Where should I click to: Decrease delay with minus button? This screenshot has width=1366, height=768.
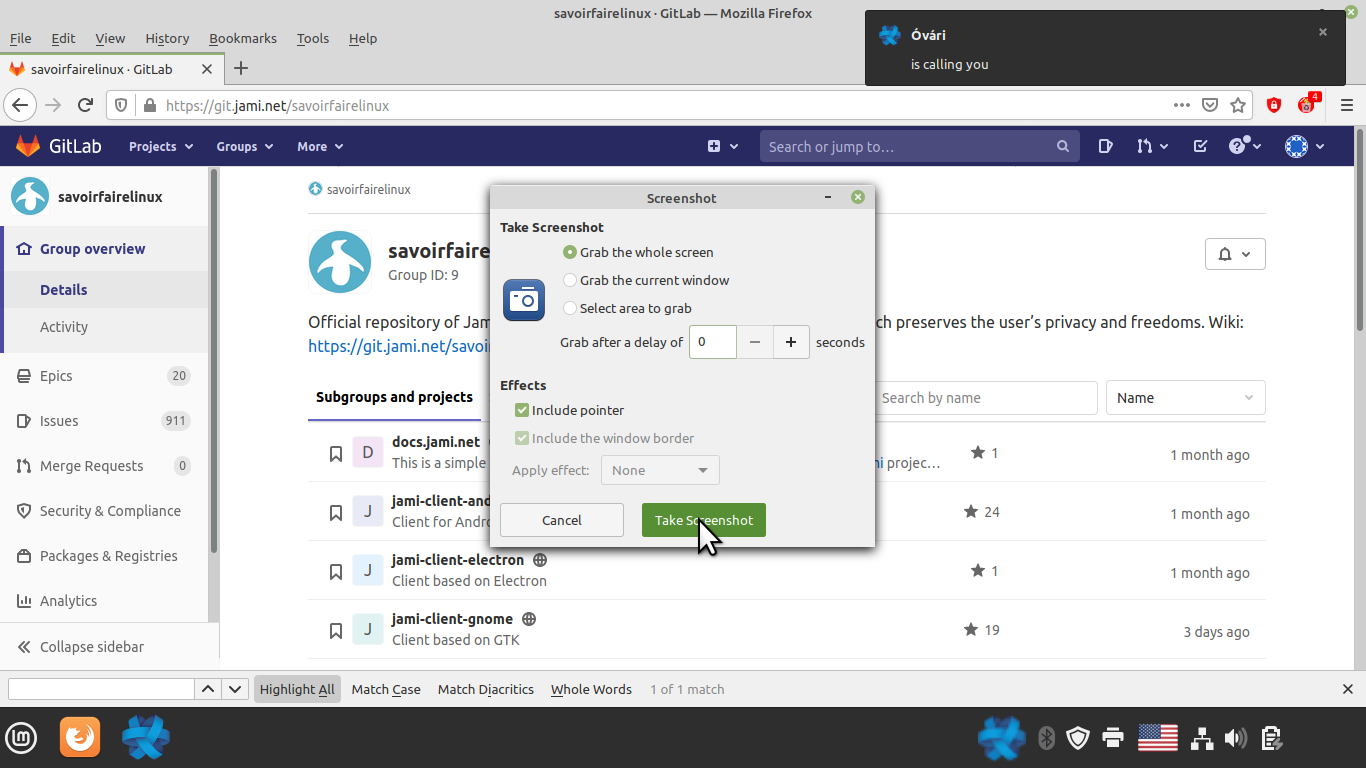(x=755, y=342)
